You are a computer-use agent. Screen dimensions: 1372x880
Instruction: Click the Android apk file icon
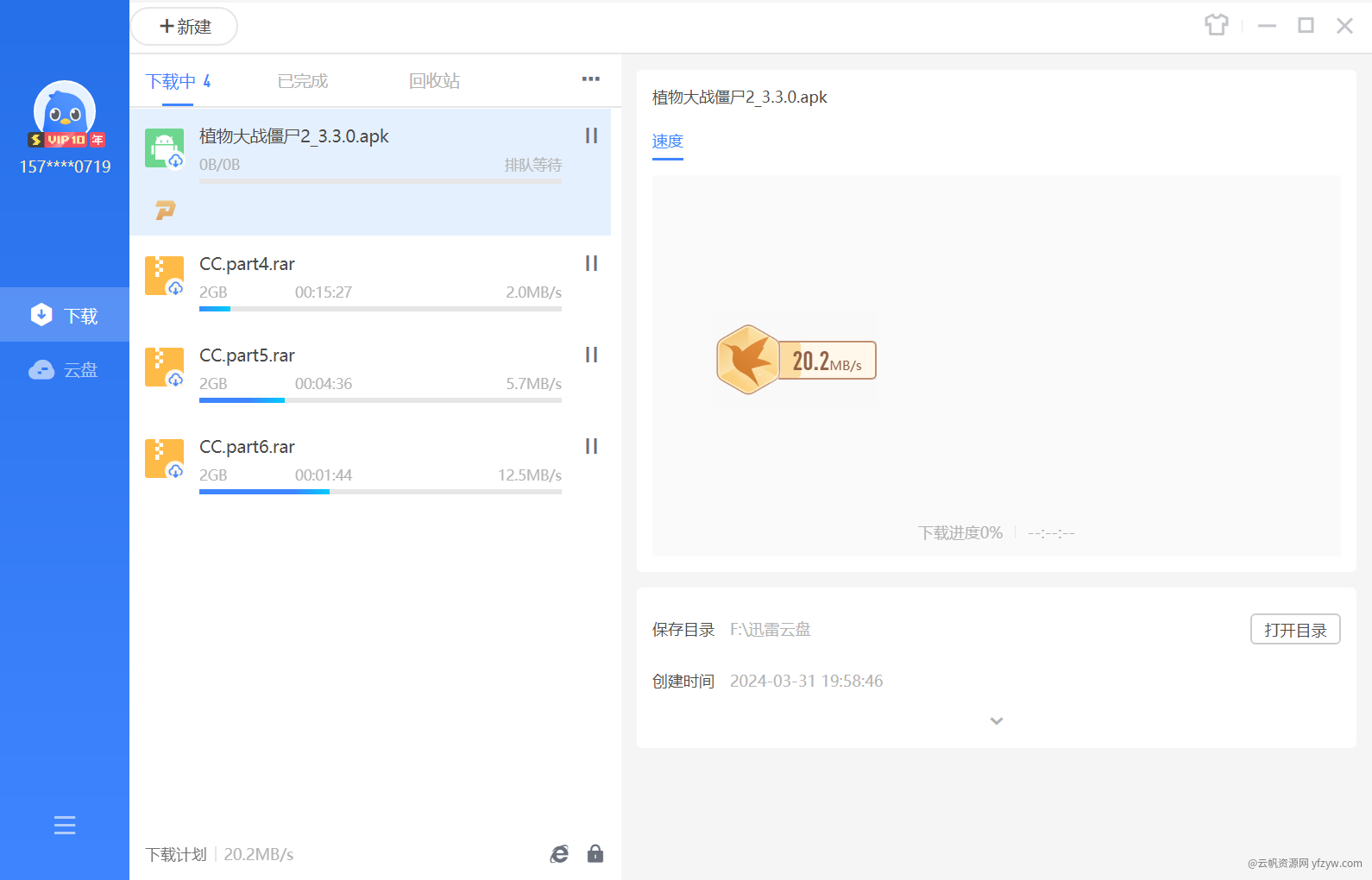click(x=164, y=148)
